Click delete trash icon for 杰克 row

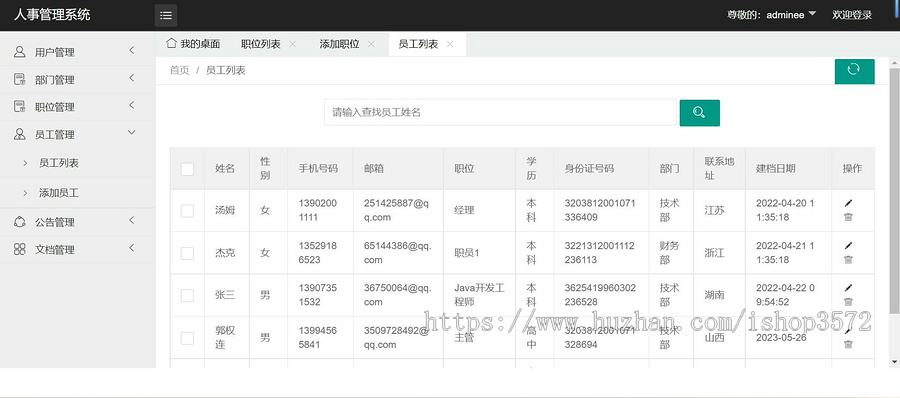coord(848,260)
